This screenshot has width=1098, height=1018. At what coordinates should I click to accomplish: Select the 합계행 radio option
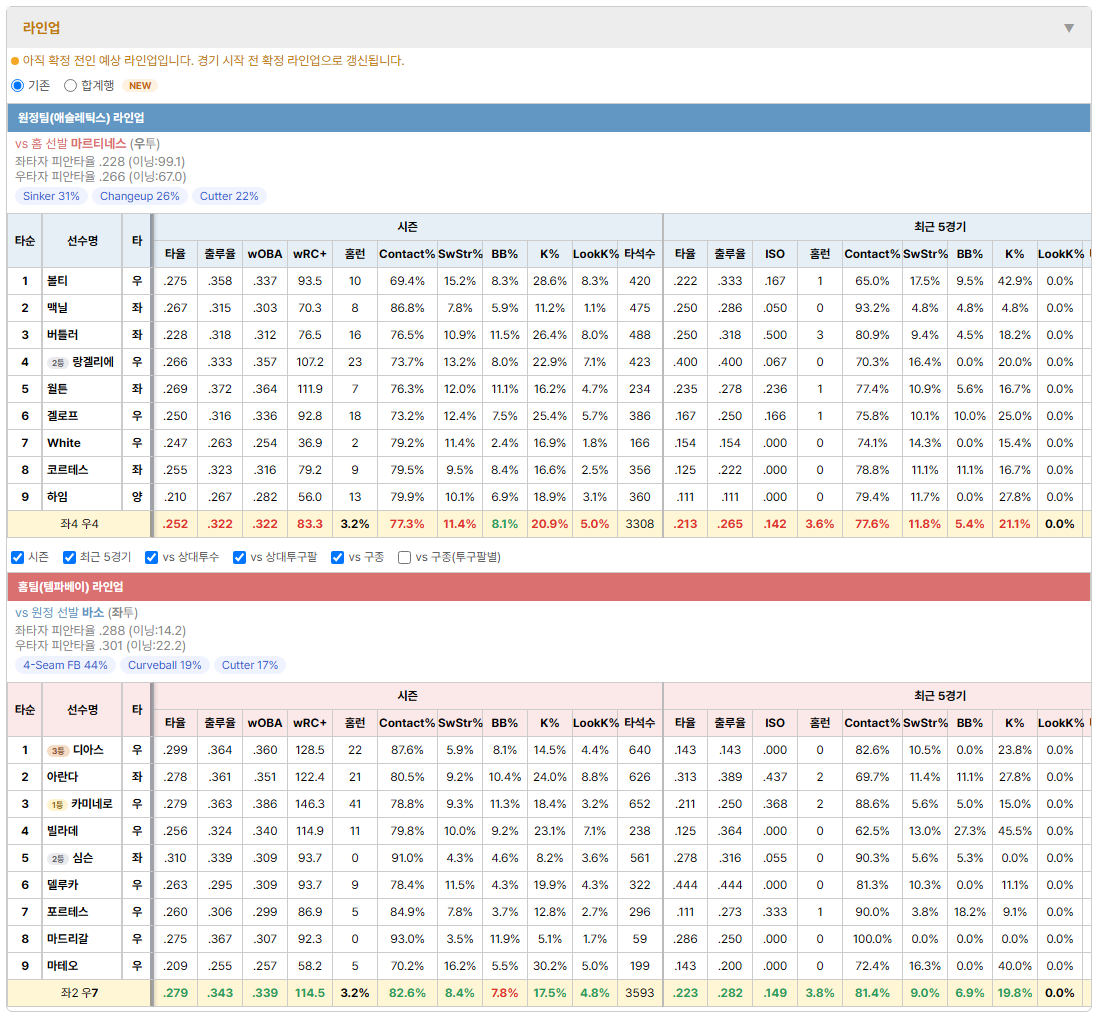pyautogui.click(x=70, y=85)
